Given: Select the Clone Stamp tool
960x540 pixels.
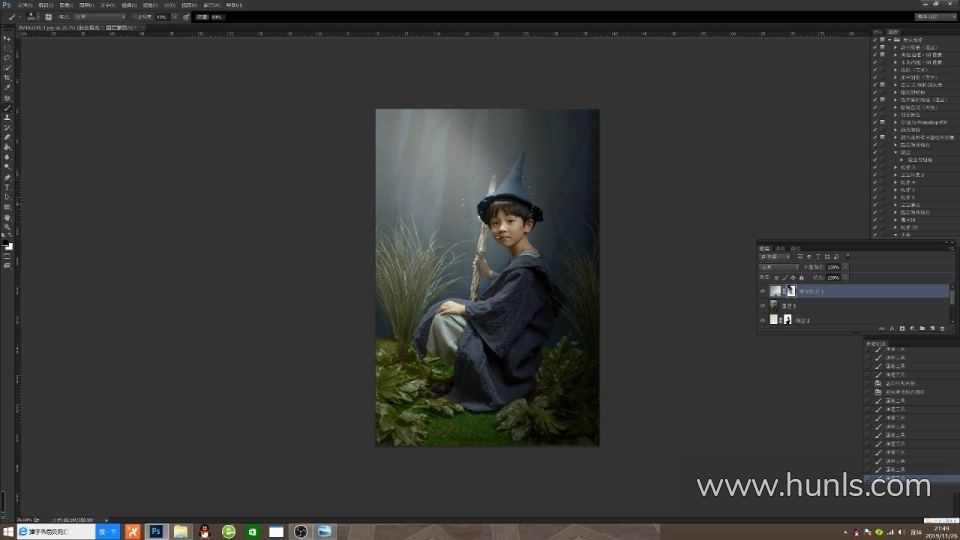Looking at the screenshot, I should tap(7, 118).
